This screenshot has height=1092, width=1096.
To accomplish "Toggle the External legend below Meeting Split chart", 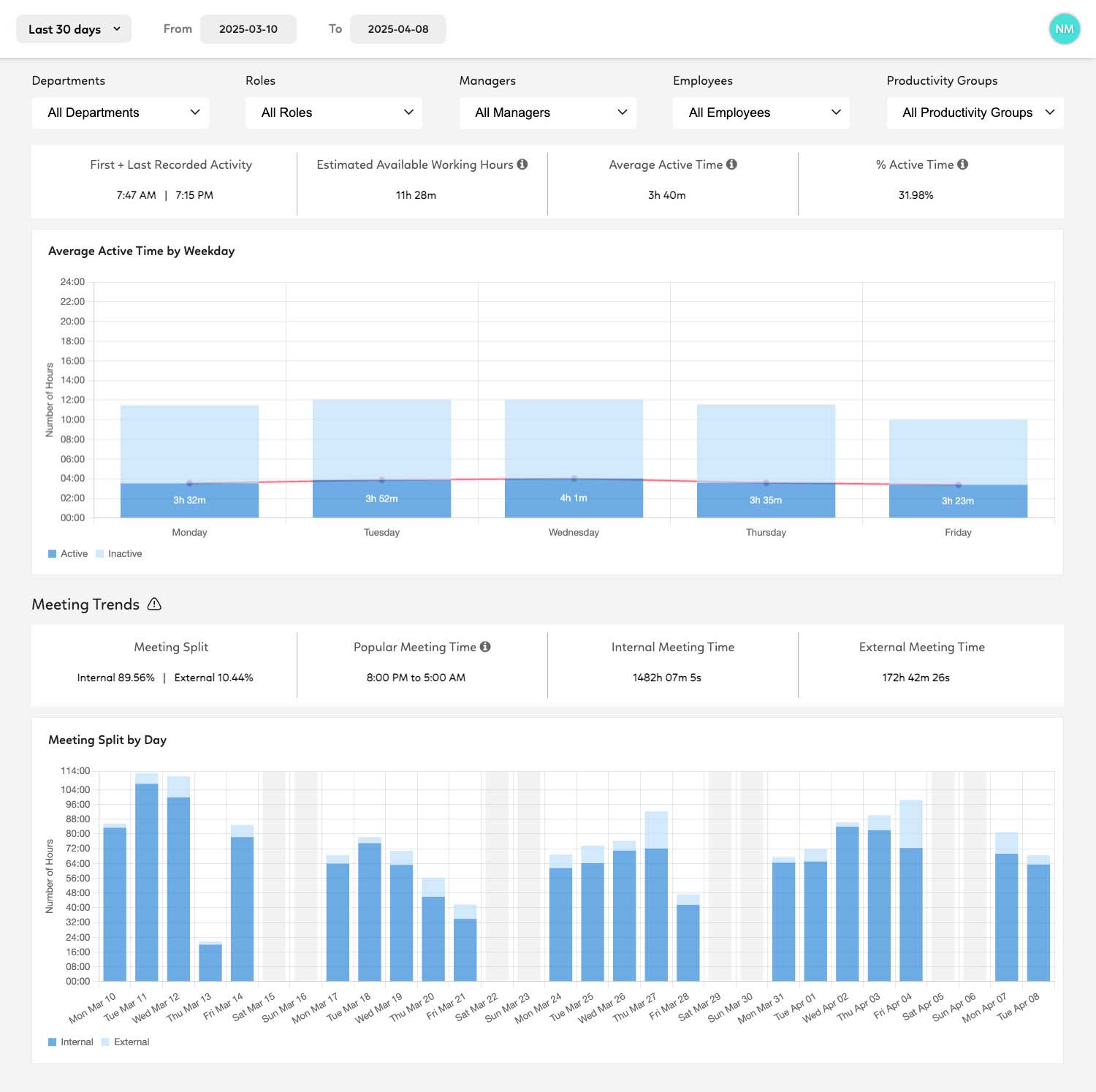I will [126, 1042].
